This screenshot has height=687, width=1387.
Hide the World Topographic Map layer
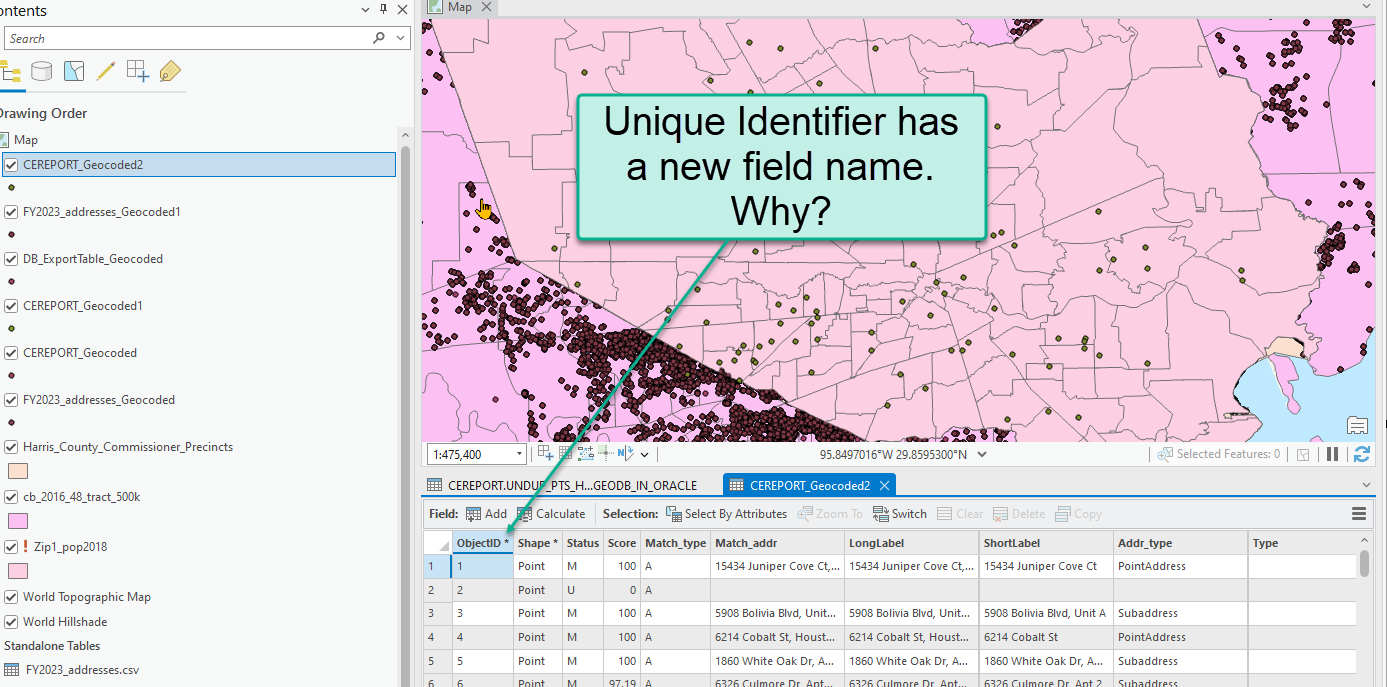[12, 597]
